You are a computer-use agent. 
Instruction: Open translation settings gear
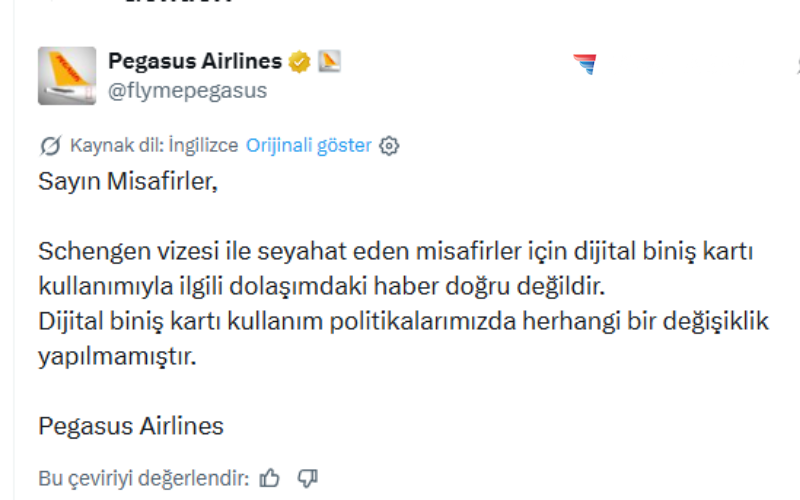point(390,146)
